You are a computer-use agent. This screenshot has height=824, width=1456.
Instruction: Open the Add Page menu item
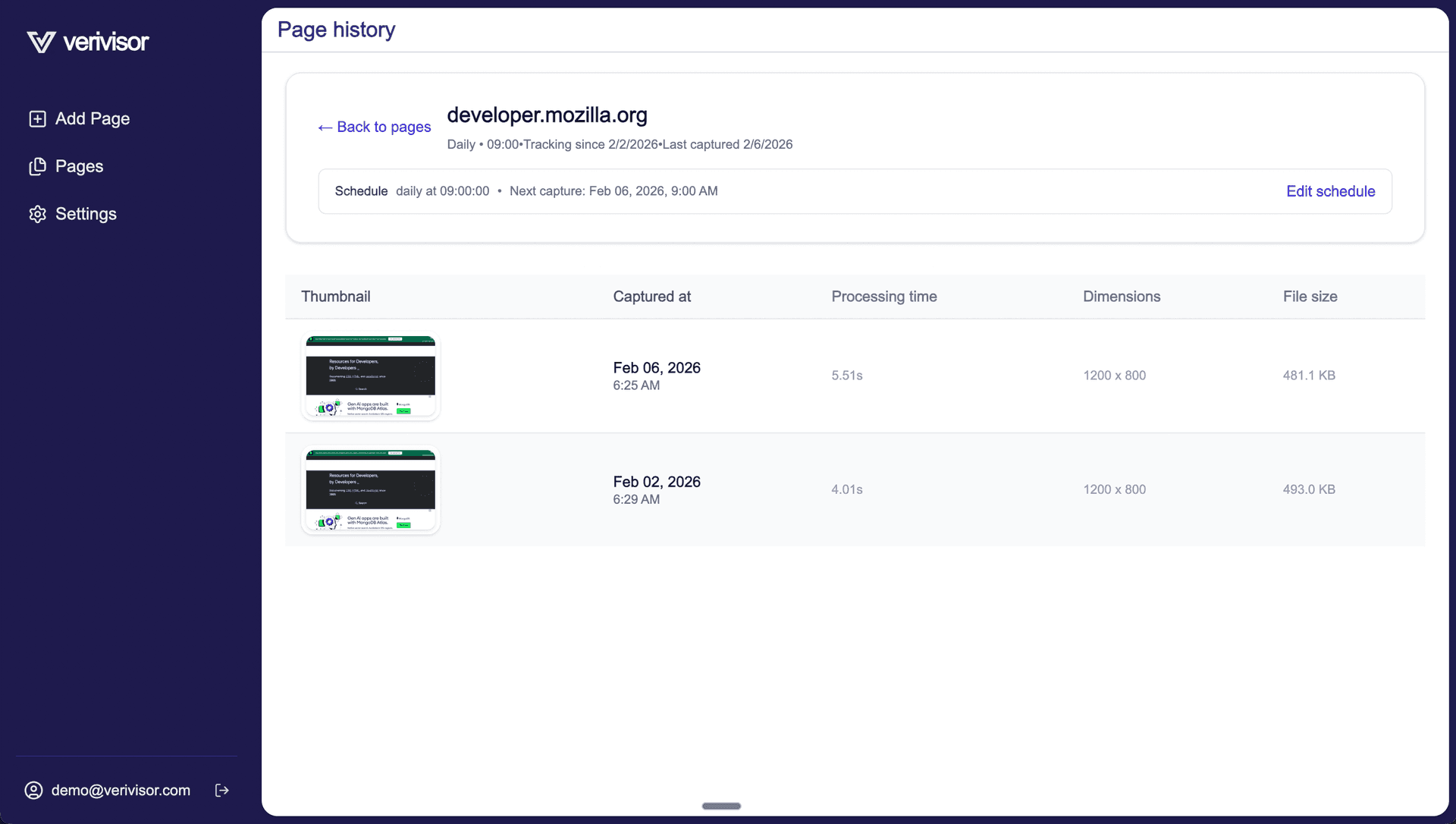[x=92, y=119]
